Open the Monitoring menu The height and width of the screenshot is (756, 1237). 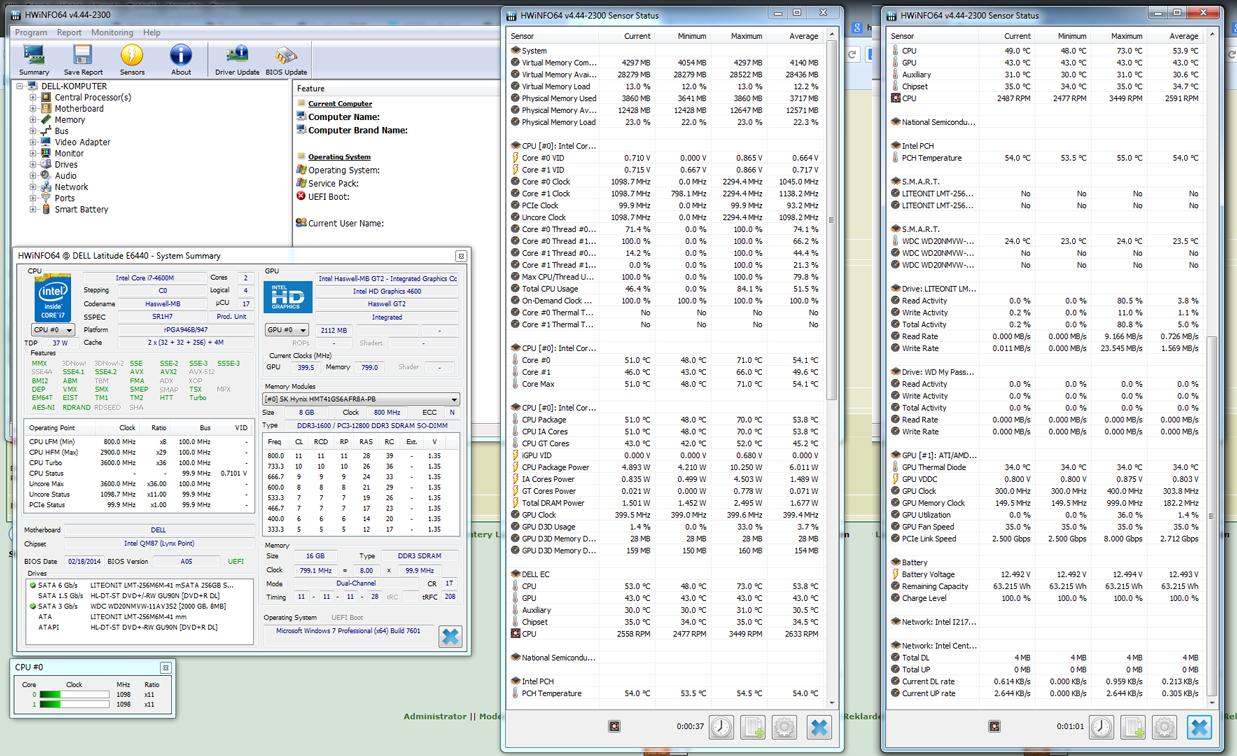tap(112, 33)
